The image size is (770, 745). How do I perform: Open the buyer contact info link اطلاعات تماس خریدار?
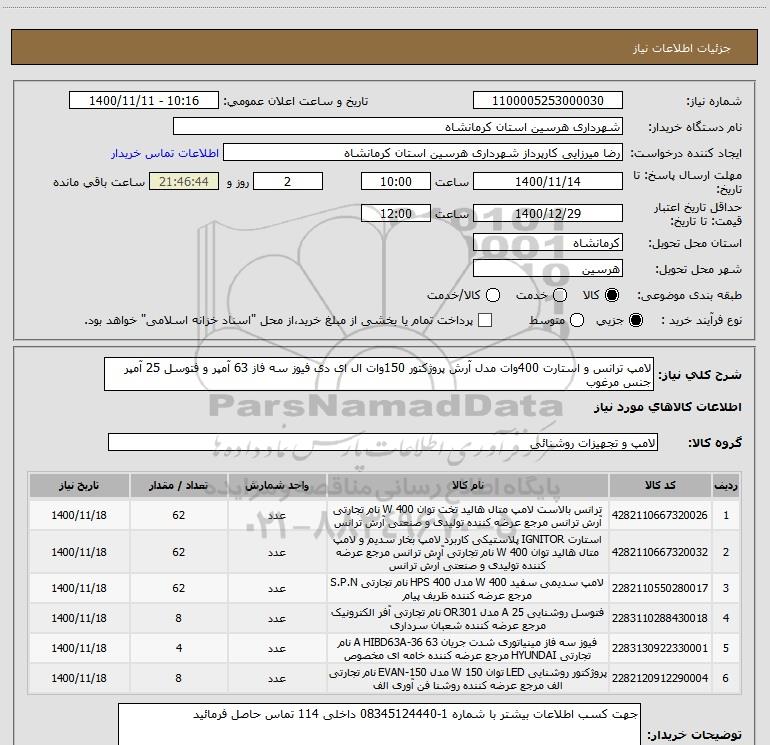point(165,153)
